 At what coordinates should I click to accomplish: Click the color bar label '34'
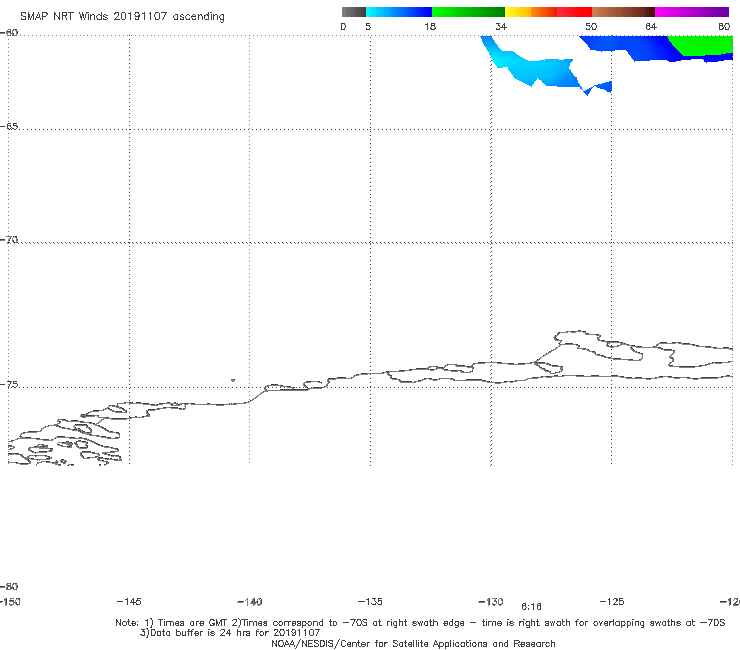[501, 26]
